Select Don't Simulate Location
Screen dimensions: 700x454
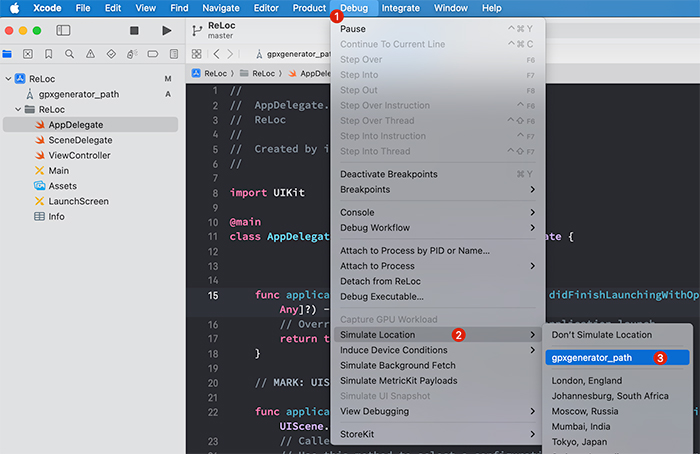[617, 335]
